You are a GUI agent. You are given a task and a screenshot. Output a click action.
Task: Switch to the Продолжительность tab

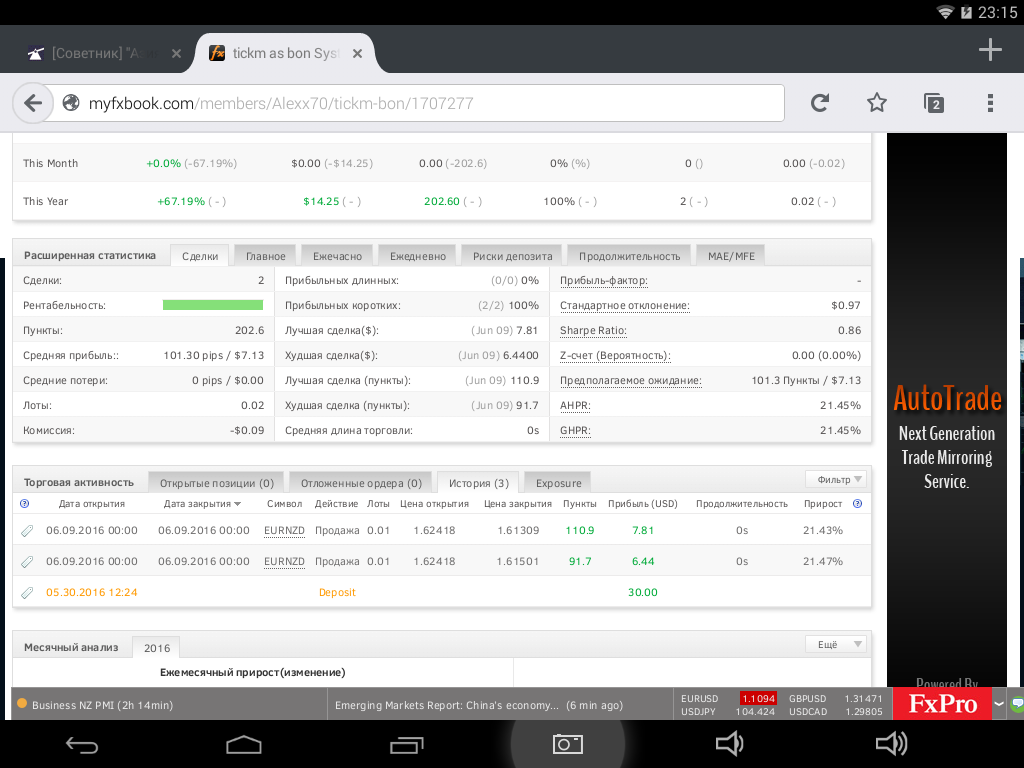(630, 256)
